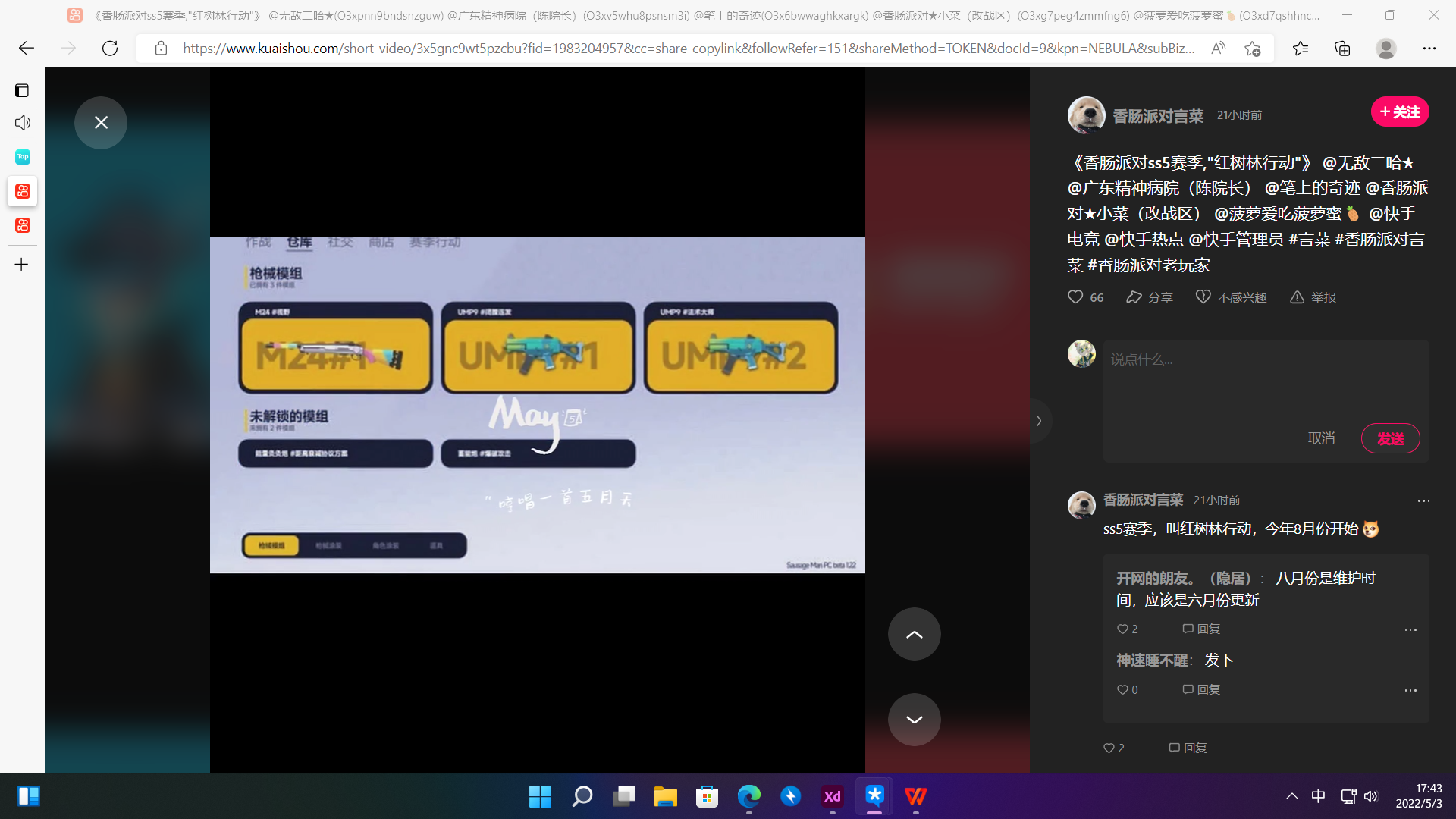
Task: Open File Explorer from taskbar
Action: pyautogui.click(x=665, y=796)
